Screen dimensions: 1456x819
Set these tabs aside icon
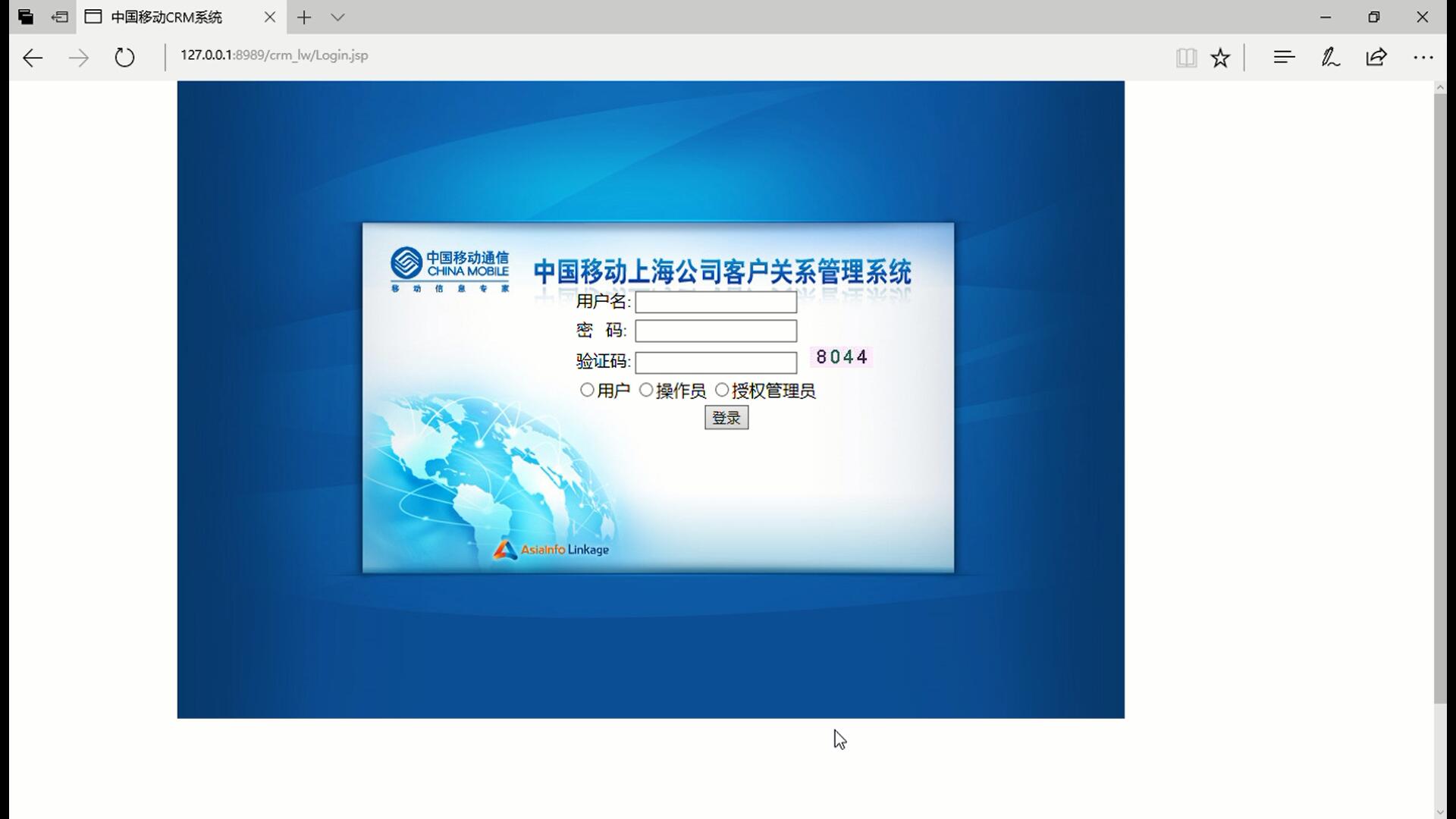click(x=60, y=17)
